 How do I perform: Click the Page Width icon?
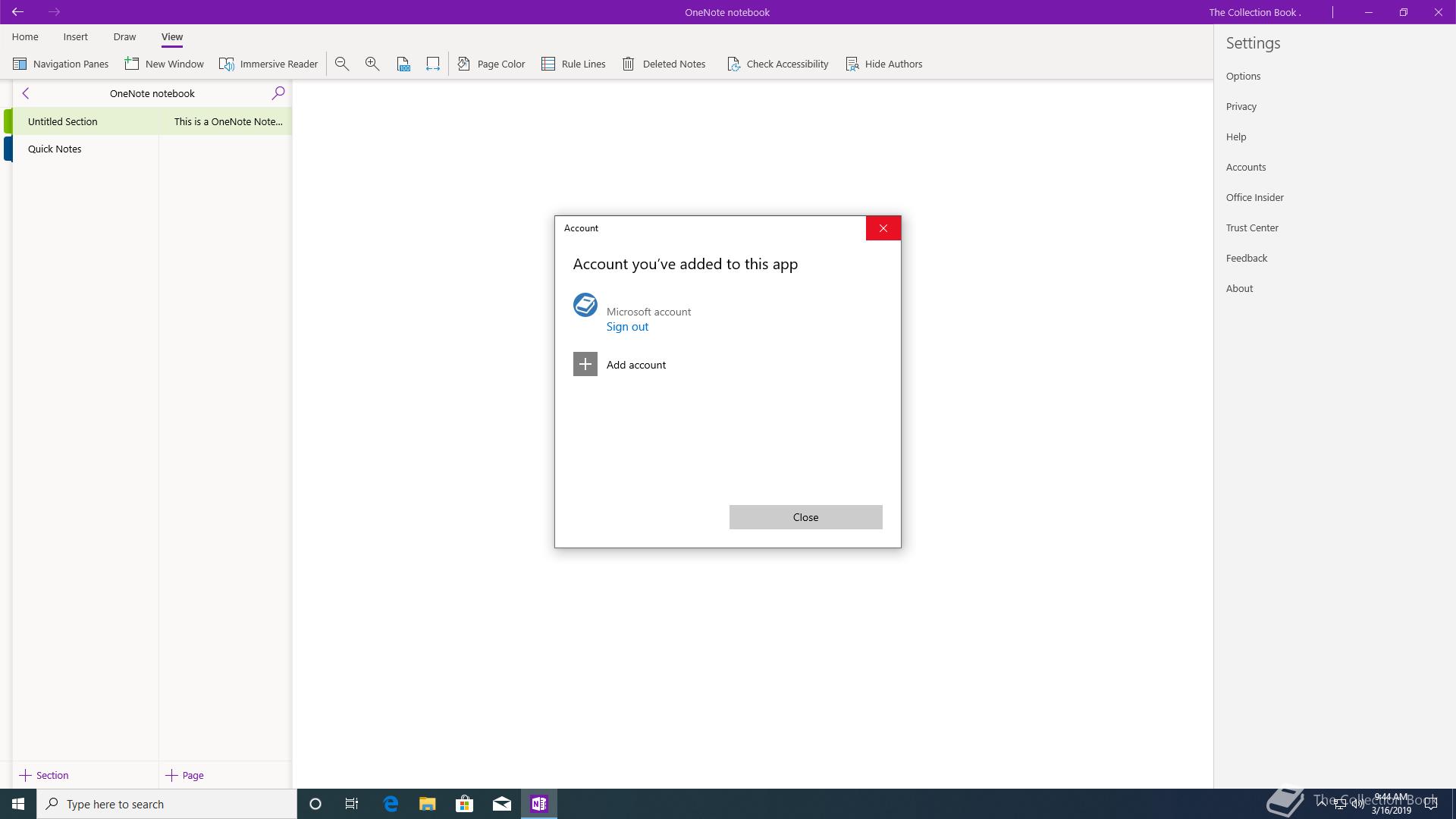coord(433,64)
